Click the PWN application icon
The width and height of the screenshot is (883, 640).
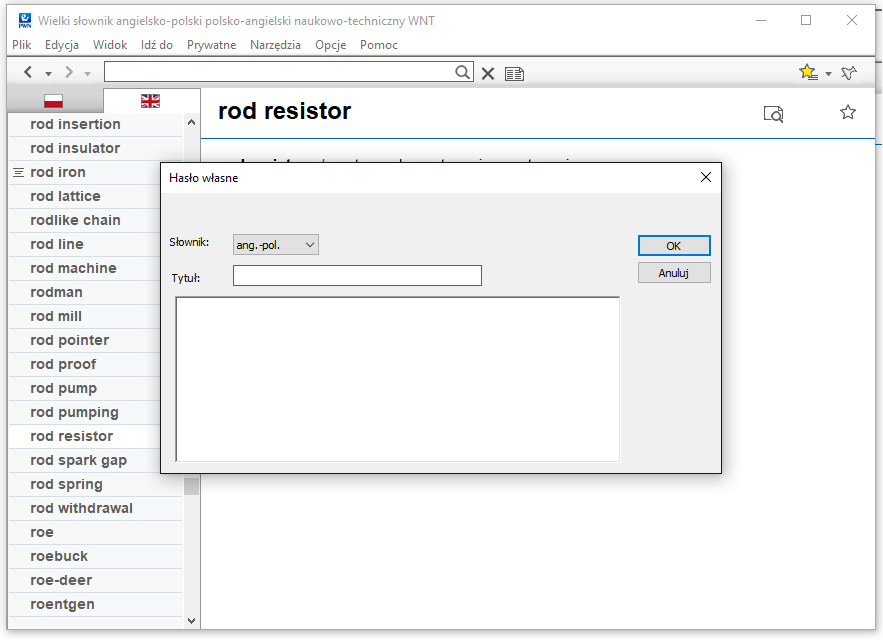click(25, 21)
